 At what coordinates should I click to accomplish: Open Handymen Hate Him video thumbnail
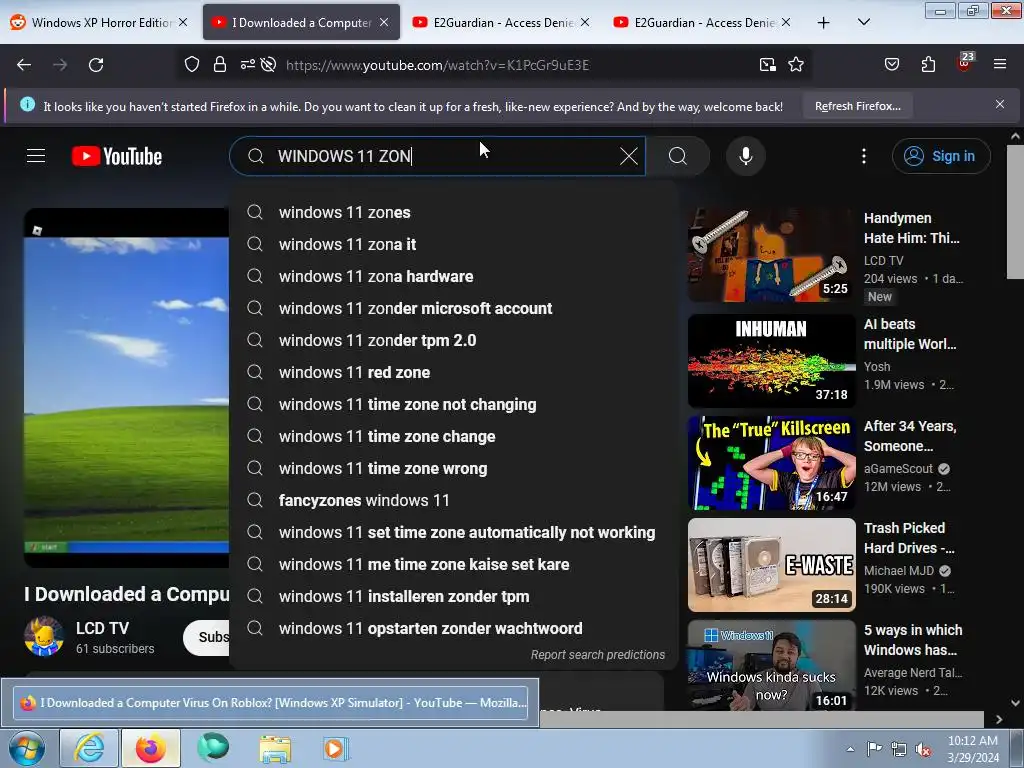[x=771, y=255]
